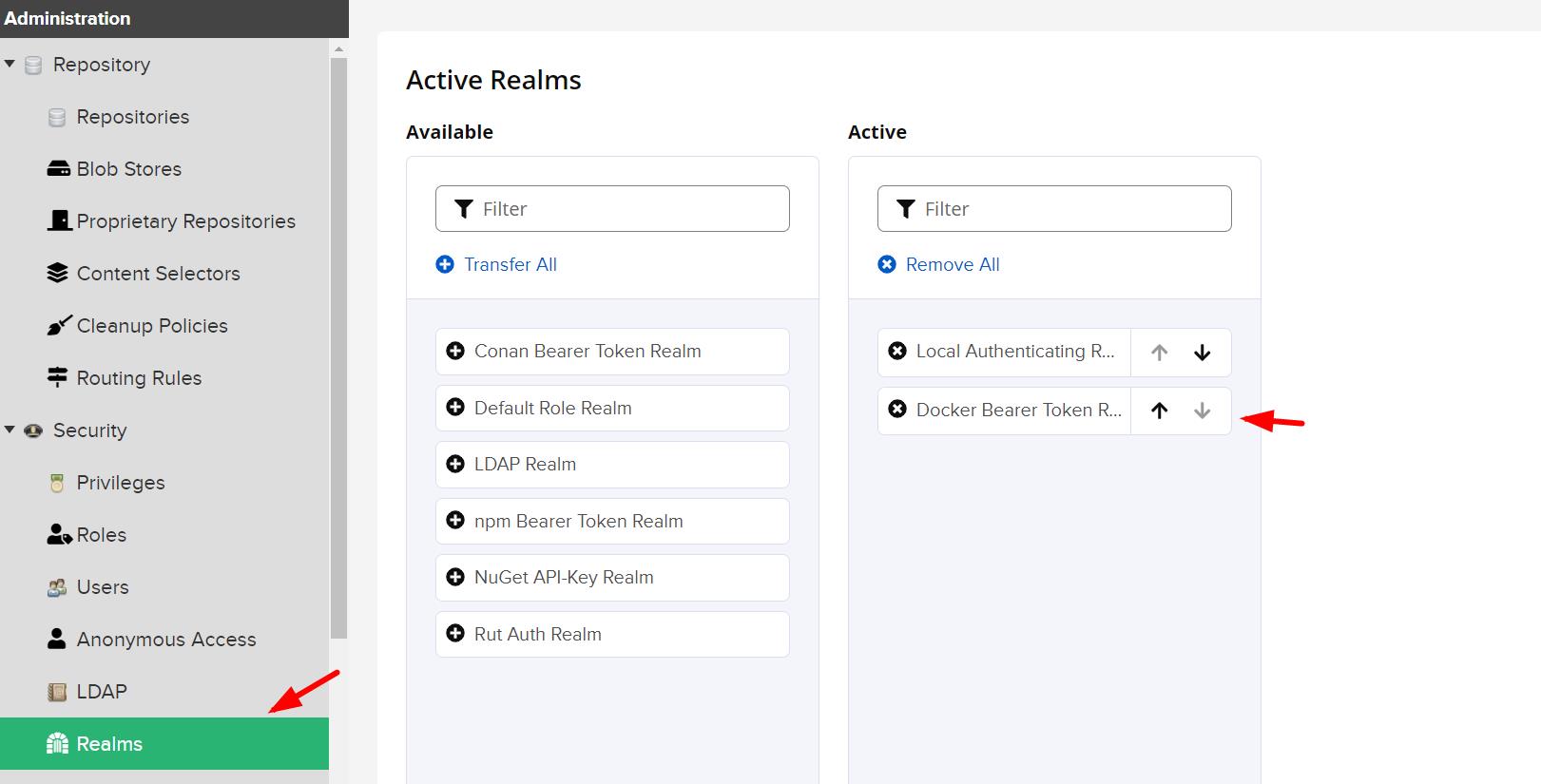Click the Active realms Filter field
Screen dimensions: 1541x784
1054,208
